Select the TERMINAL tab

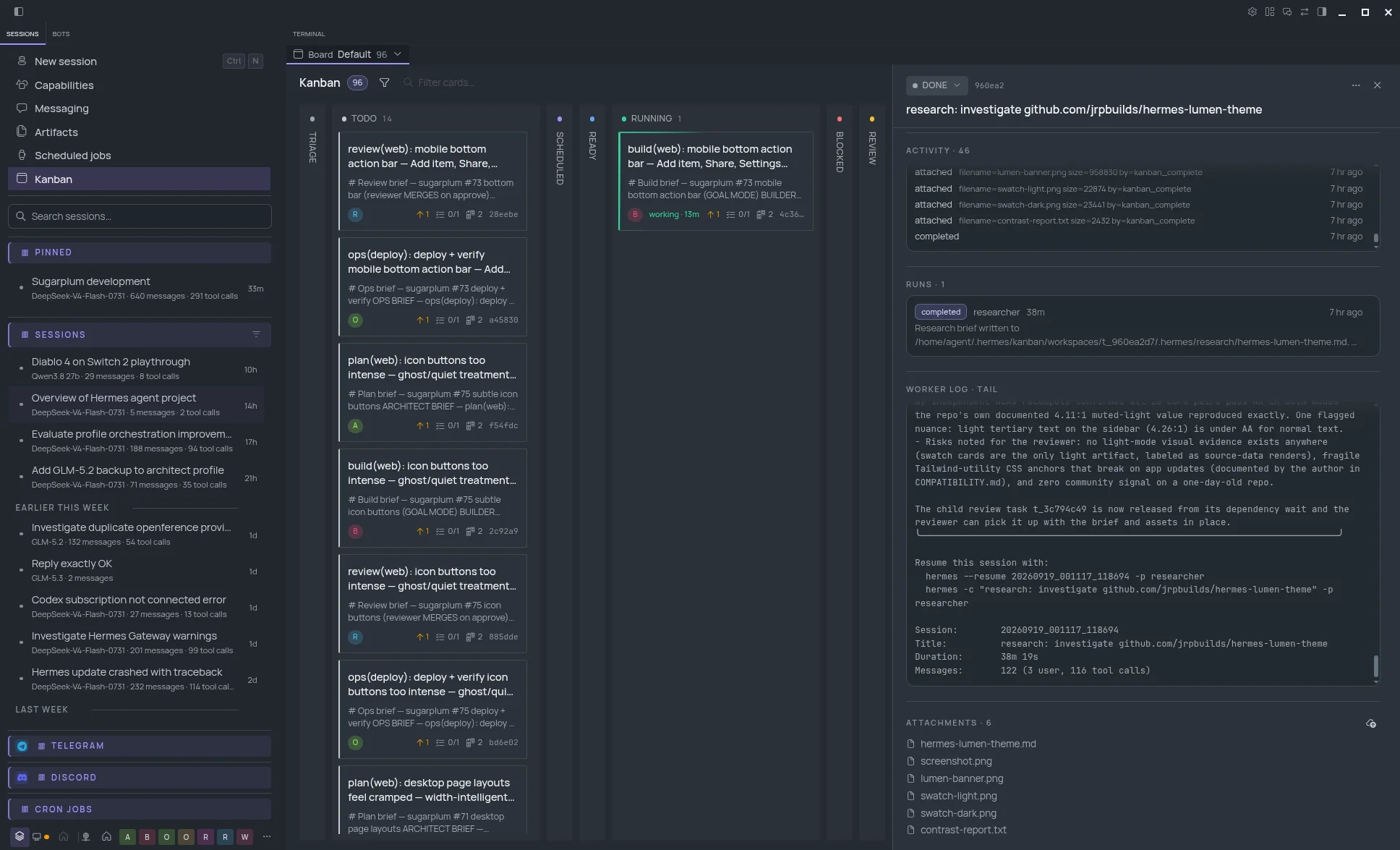309,34
